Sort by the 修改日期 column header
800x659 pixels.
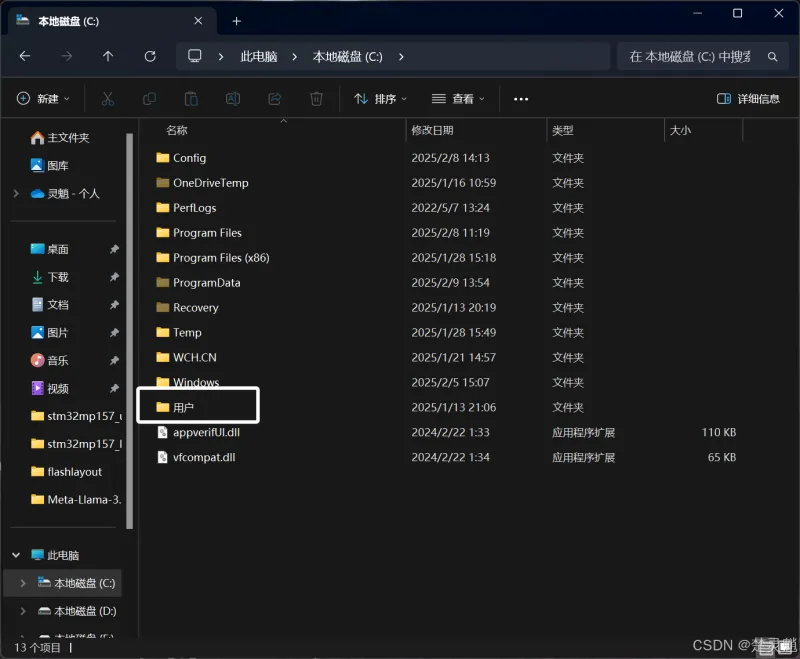(x=432, y=131)
